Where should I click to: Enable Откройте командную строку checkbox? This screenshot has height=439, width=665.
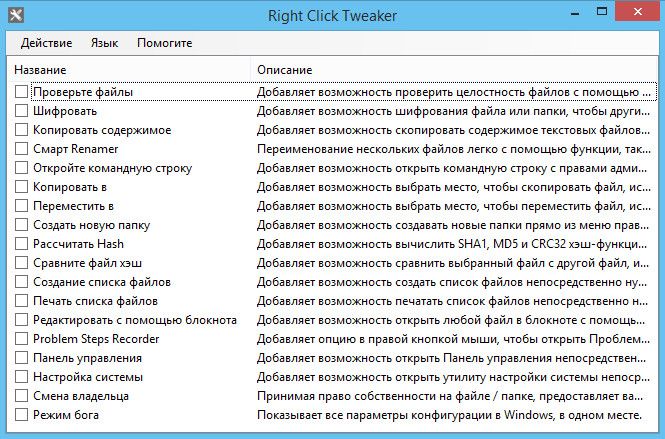pos(23,168)
